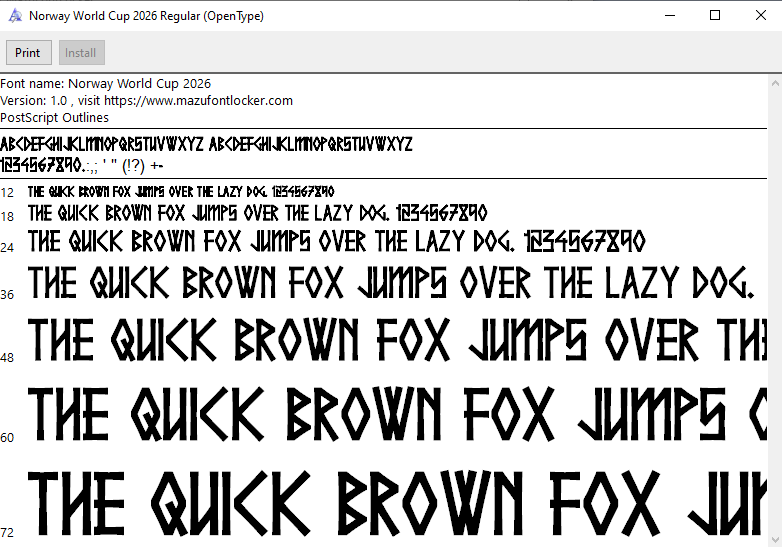This screenshot has width=782, height=547.
Task: Click the font viewer icon in title bar
Action: pos(14,16)
